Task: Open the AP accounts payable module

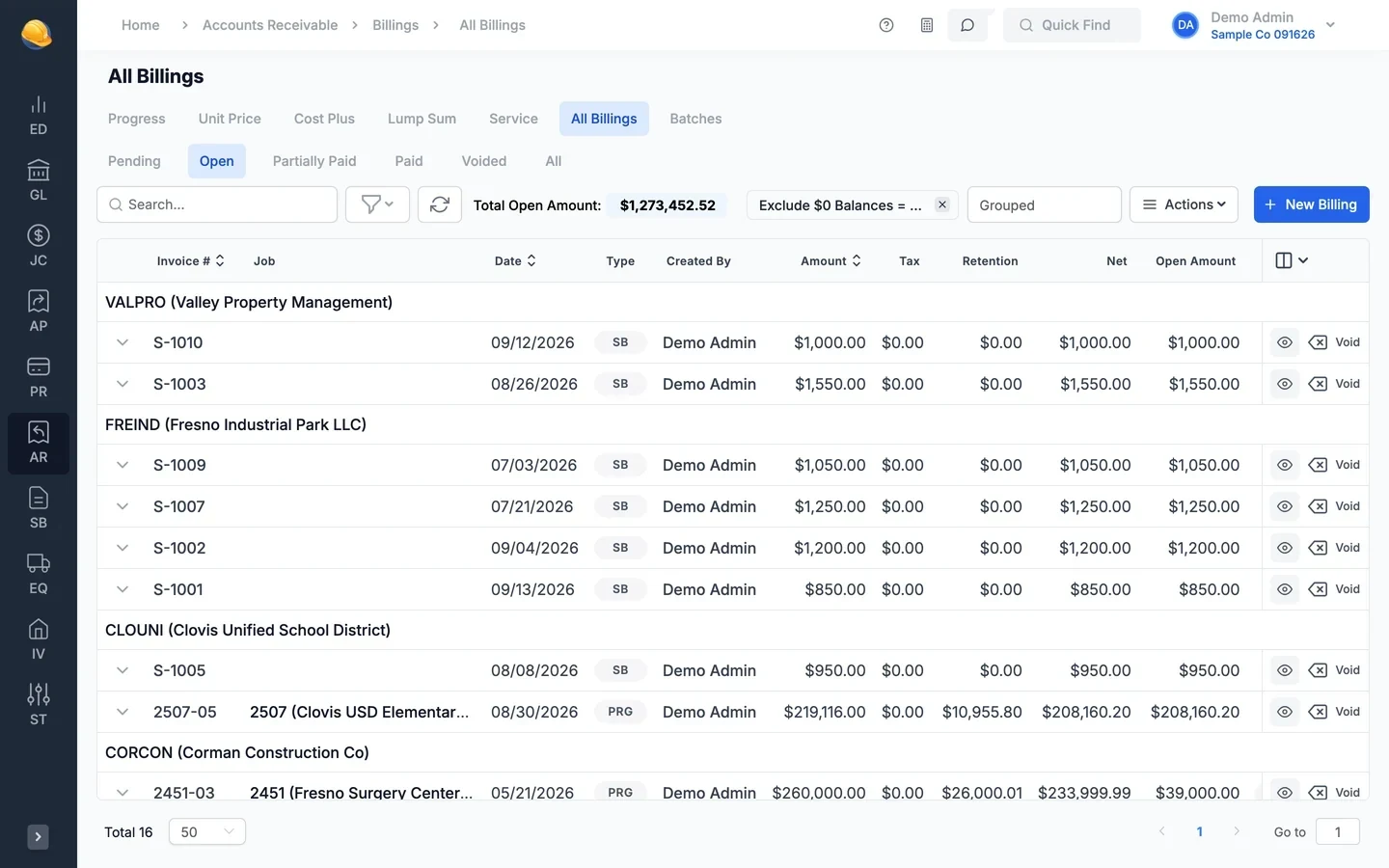Action: point(39,312)
